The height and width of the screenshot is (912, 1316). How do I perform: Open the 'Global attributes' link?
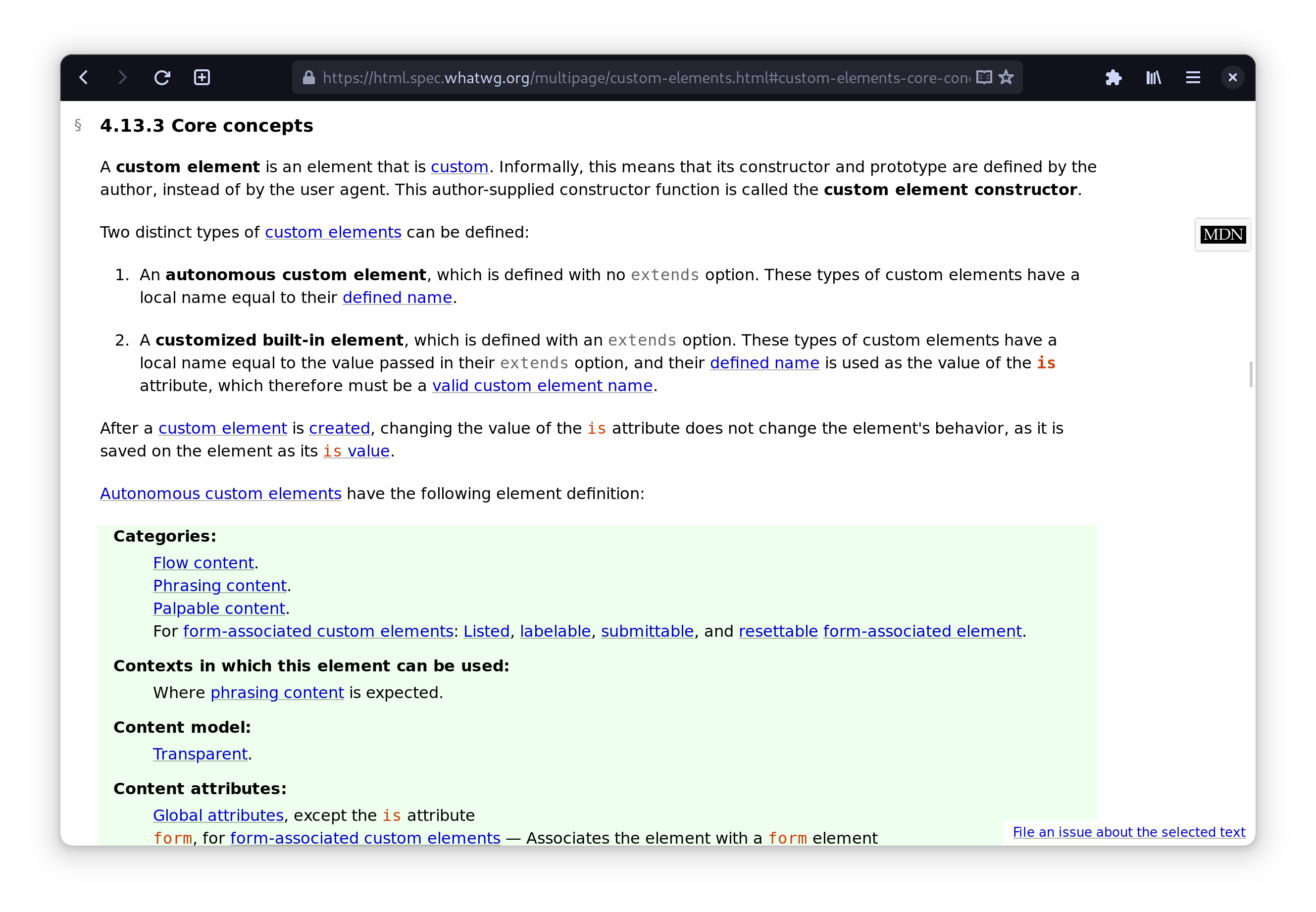click(218, 815)
